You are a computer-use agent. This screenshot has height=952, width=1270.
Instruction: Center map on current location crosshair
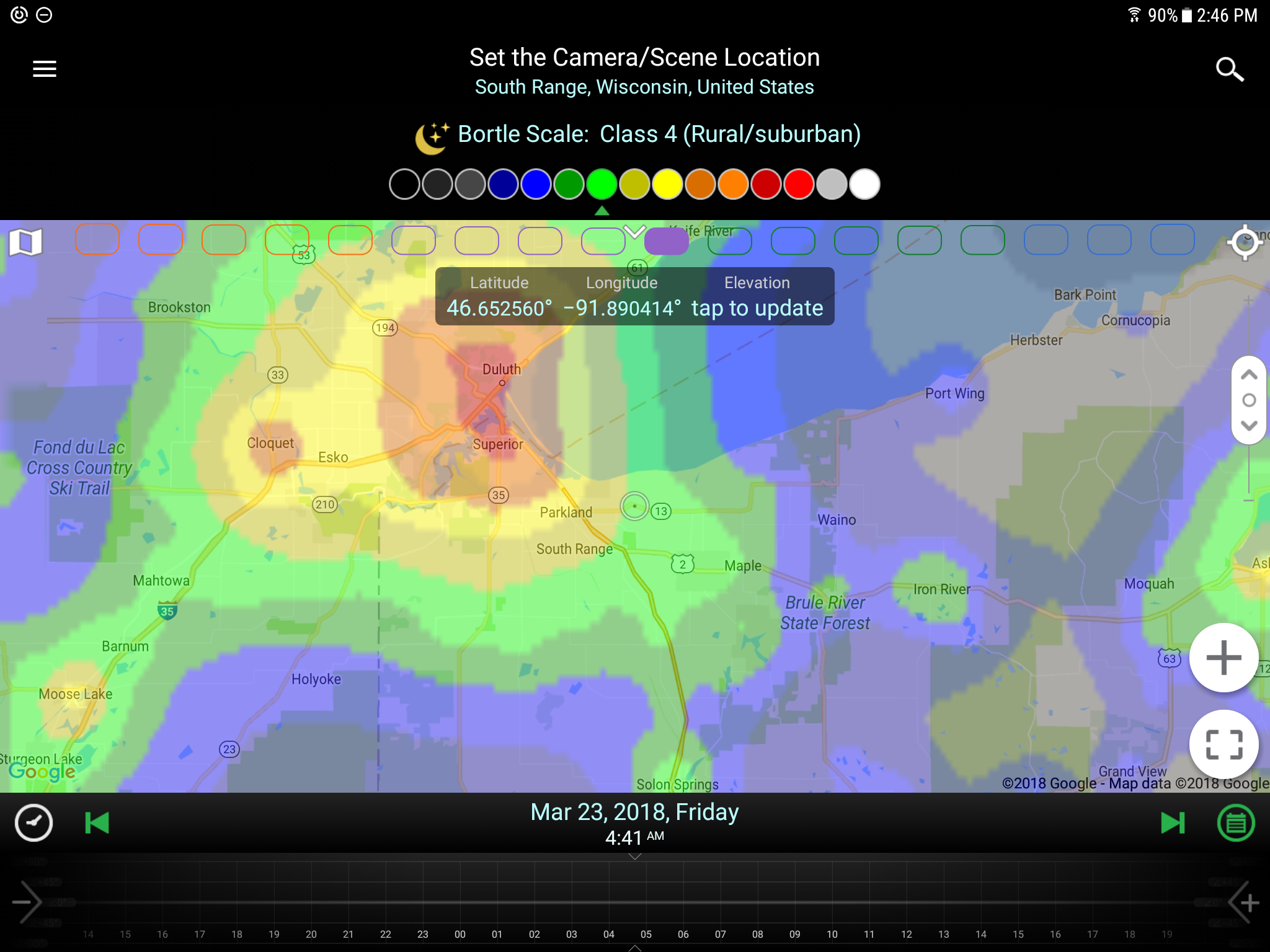click(1245, 242)
